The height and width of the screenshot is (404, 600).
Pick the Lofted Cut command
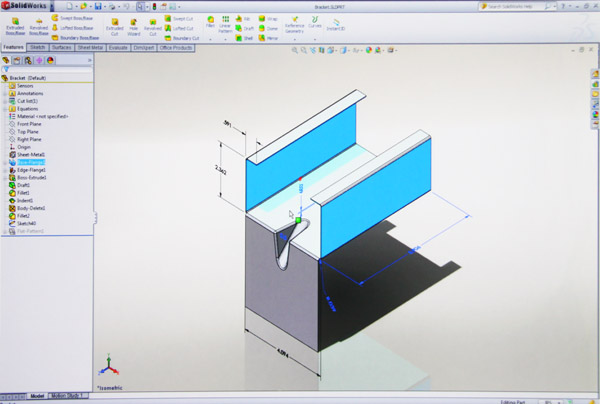(179, 28)
